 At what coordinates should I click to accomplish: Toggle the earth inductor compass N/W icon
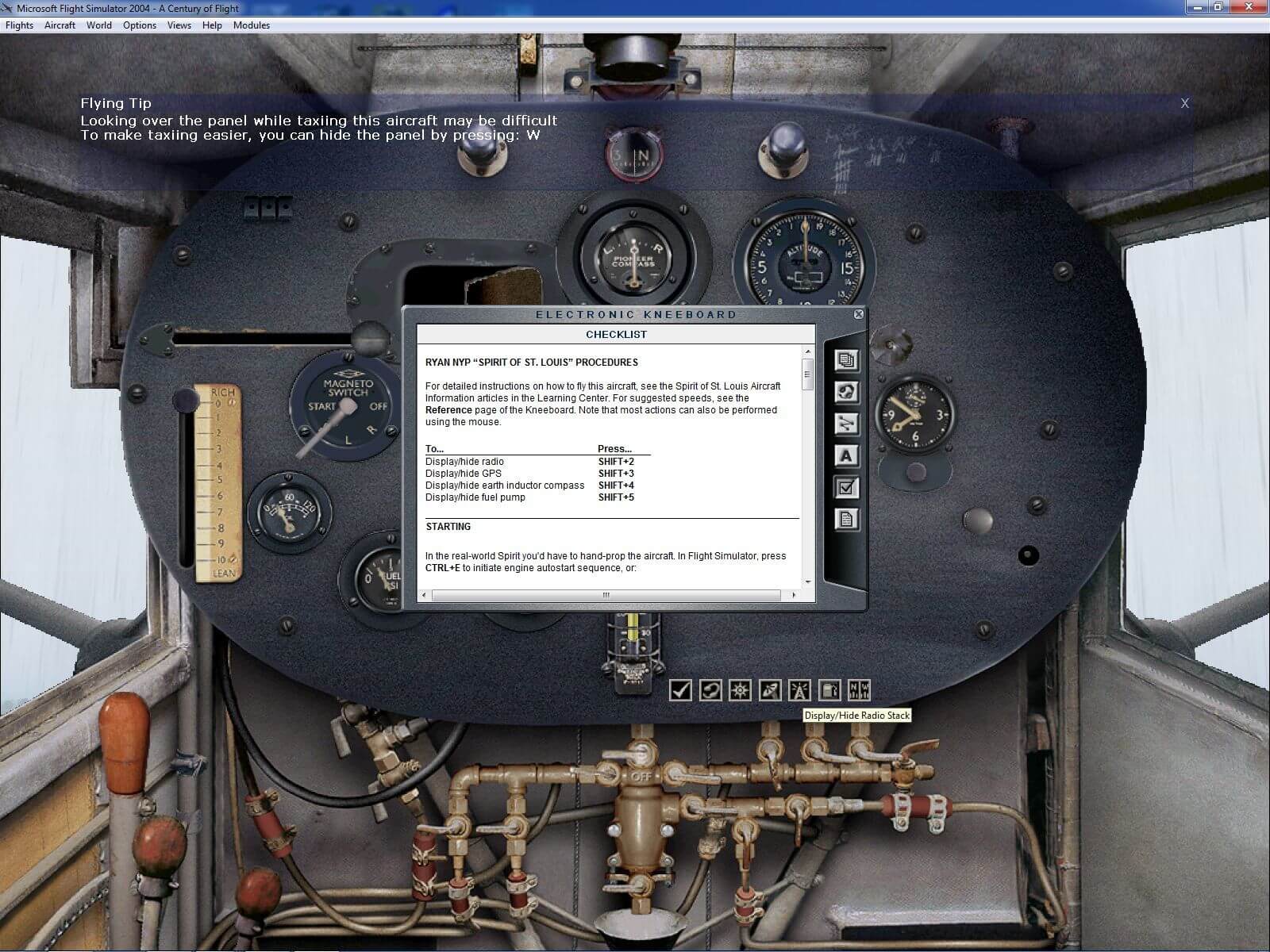pyautogui.click(x=859, y=690)
